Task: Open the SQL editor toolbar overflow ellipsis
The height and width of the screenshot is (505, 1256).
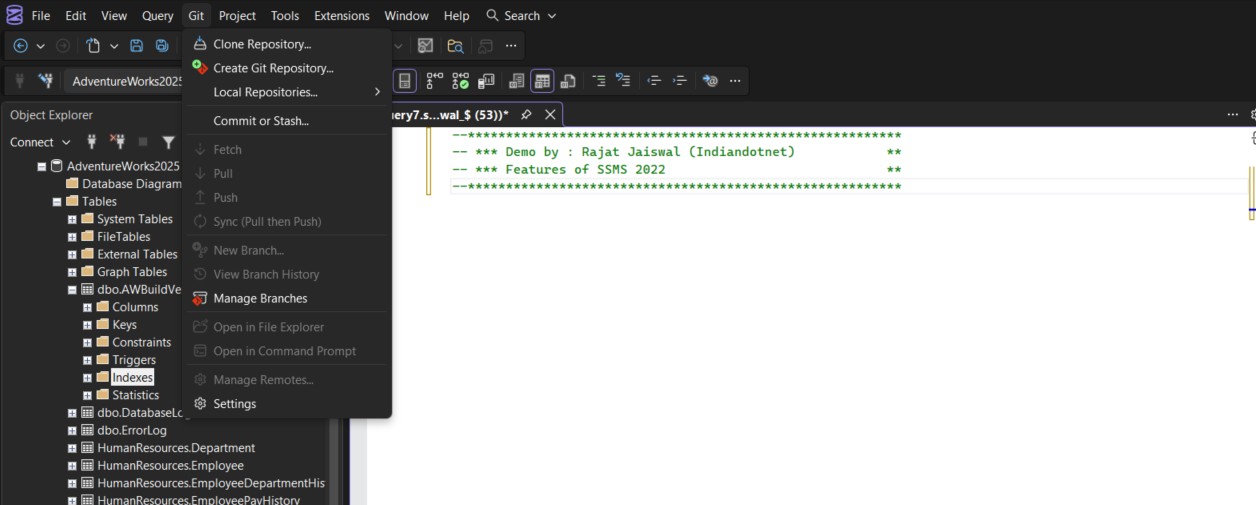Action: pyautogui.click(x=735, y=81)
